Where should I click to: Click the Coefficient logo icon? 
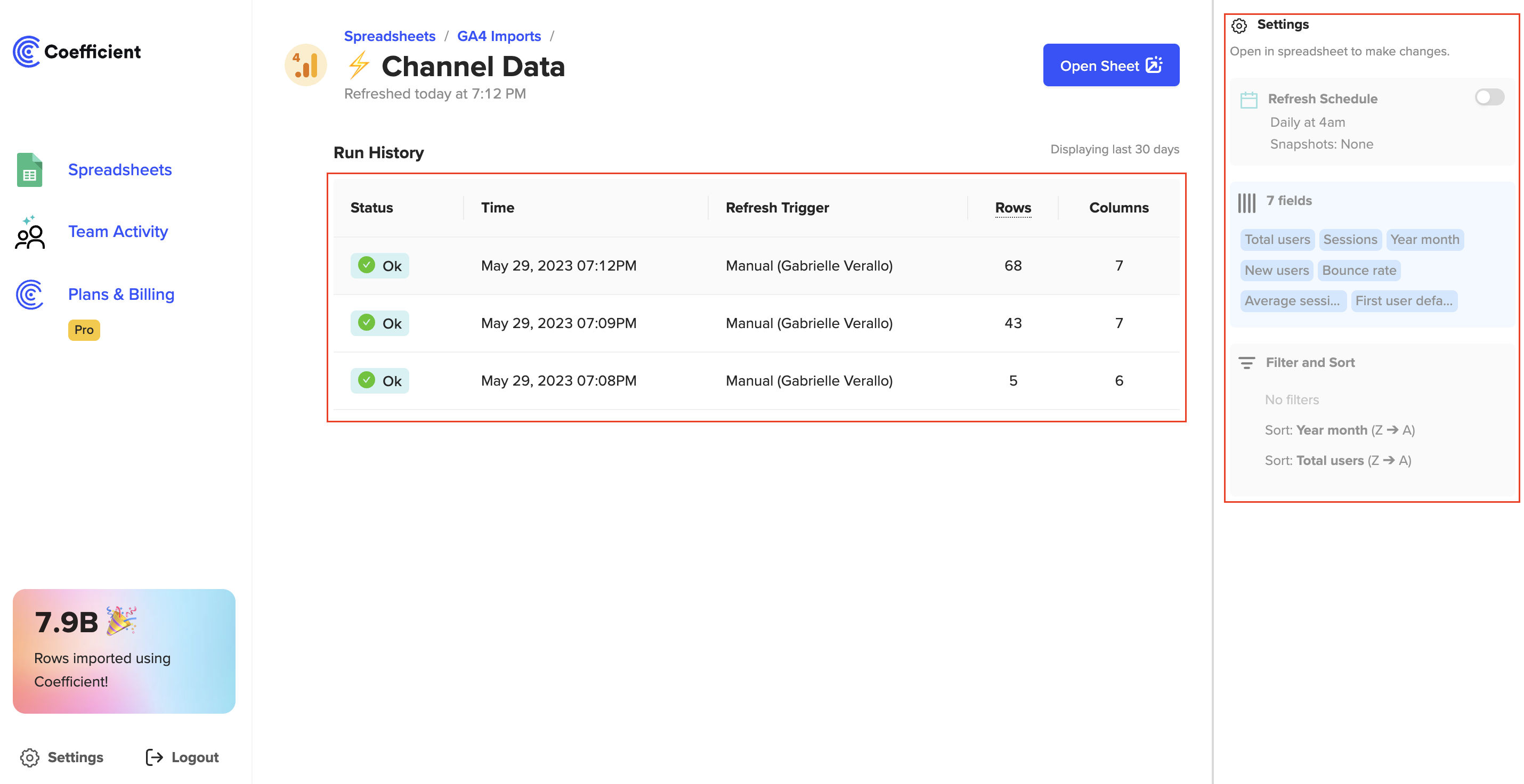[27, 52]
